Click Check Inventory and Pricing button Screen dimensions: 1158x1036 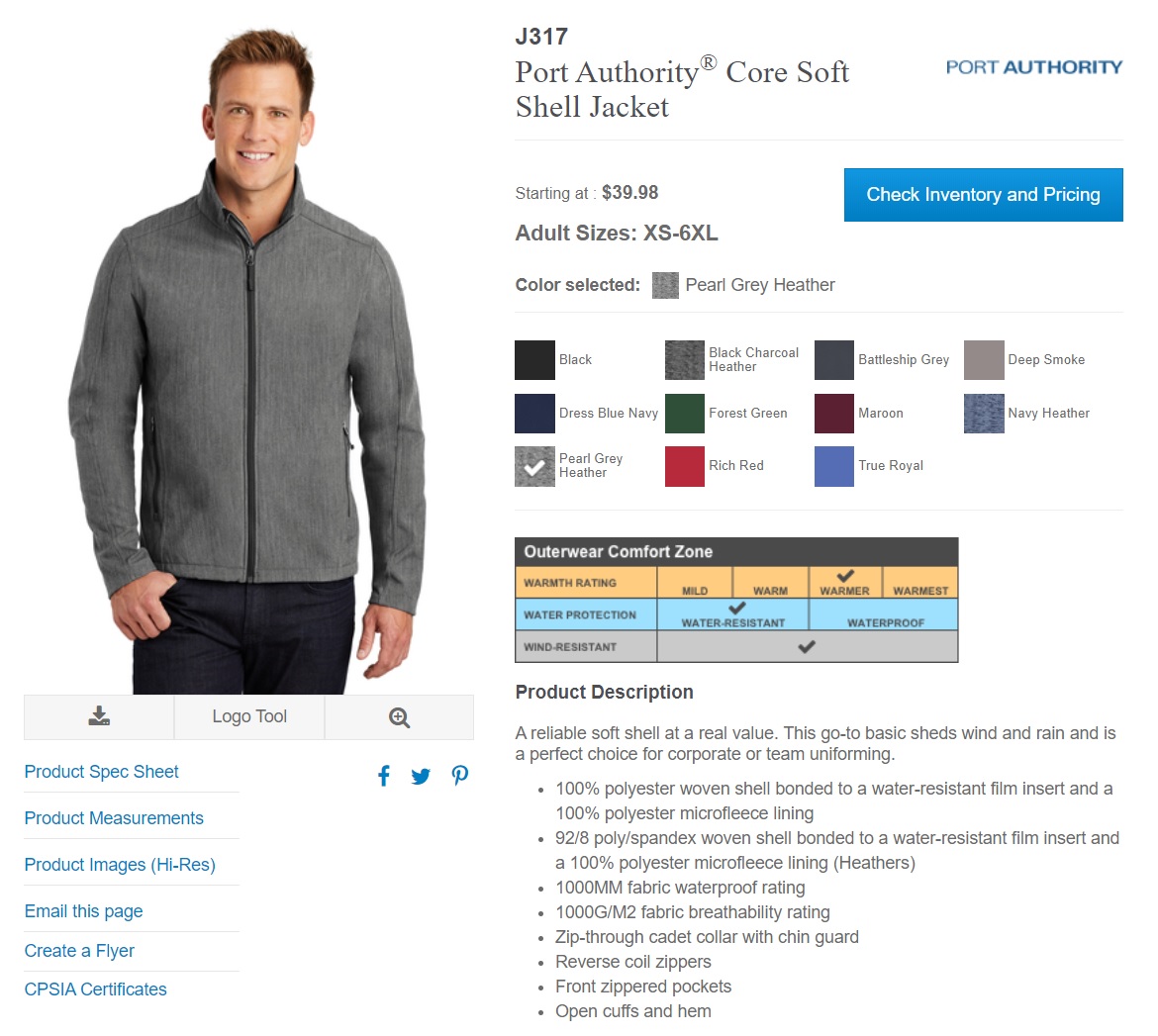click(x=983, y=194)
